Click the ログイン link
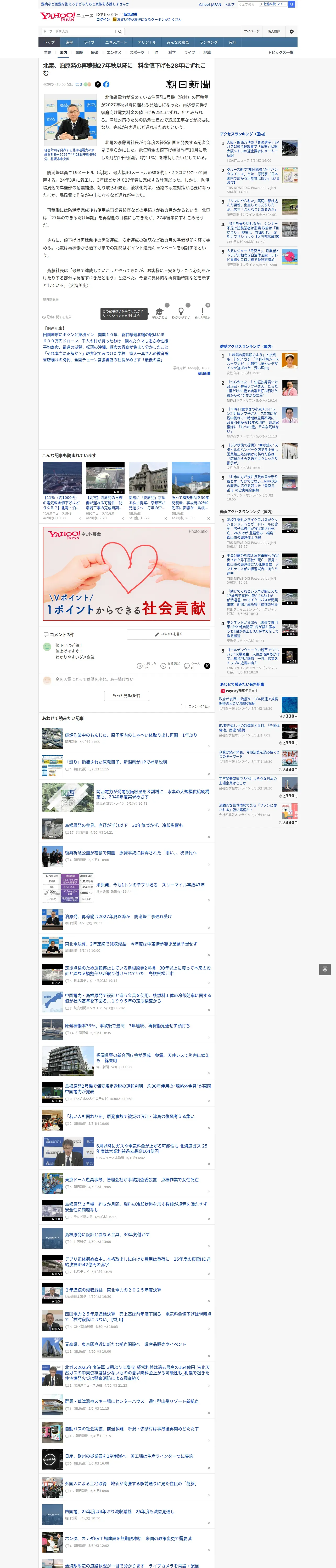This screenshot has height=1568, width=336. pos(103,20)
